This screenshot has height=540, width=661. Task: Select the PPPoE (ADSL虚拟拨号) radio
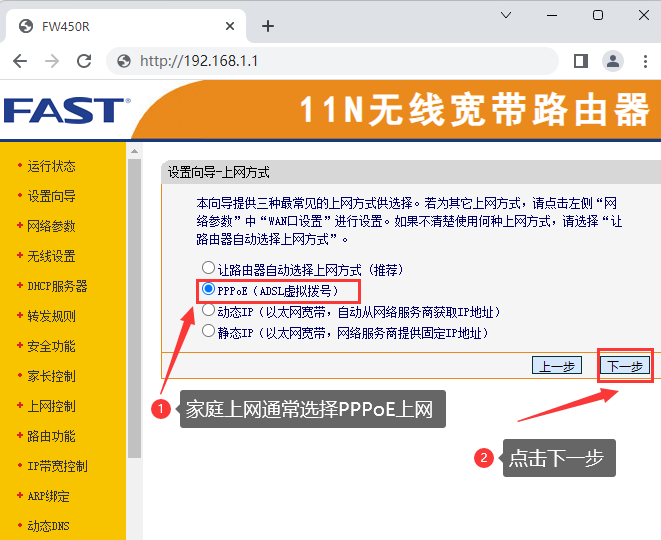click(x=208, y=289)
